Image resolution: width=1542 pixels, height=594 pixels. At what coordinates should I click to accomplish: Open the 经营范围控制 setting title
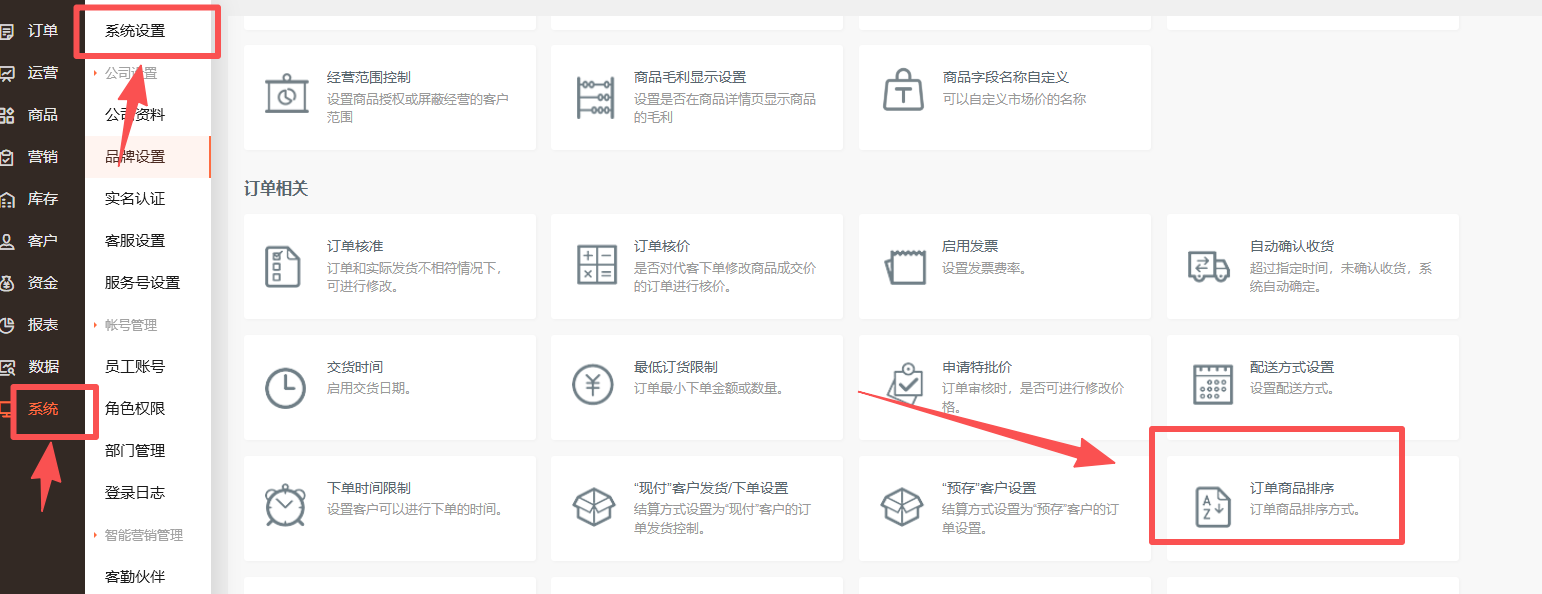(369, 77)
